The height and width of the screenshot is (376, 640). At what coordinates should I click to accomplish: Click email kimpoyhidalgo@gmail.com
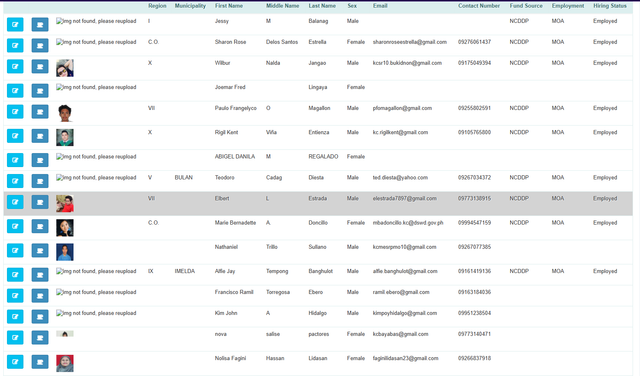coord(405,313)
